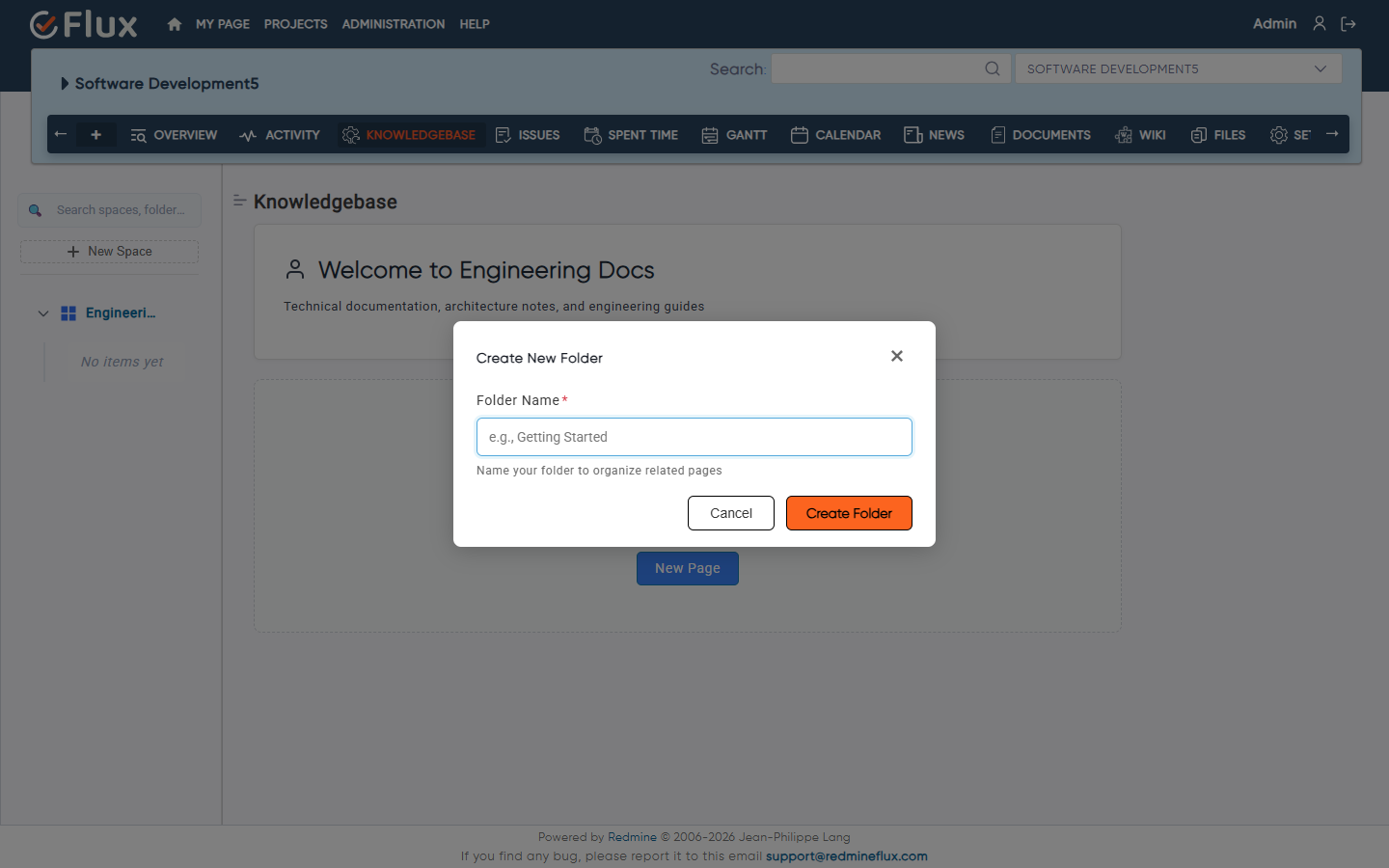1389x868 pixels.
Task: Open the user profile icon
Action: [1320, 23]
